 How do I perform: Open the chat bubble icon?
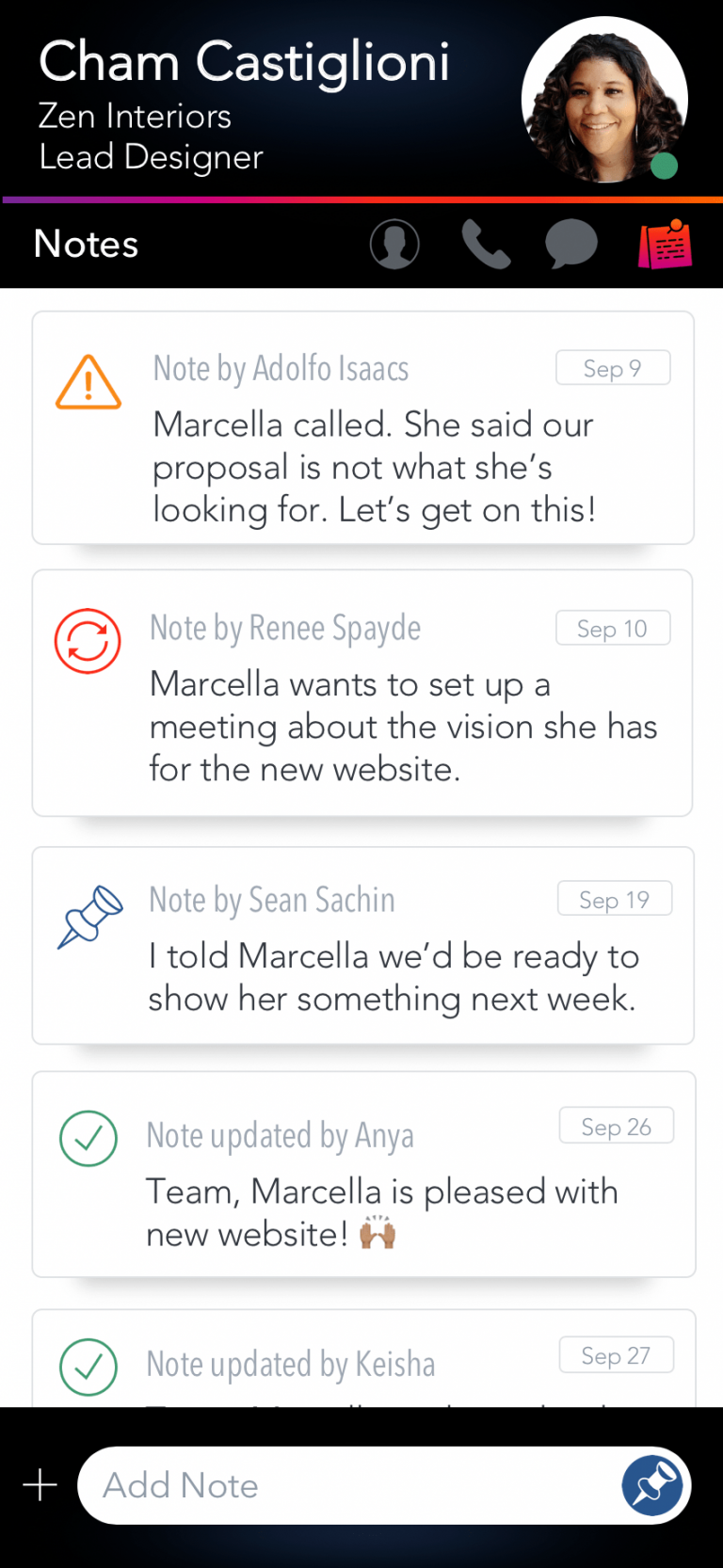click(x=571, y=245)
